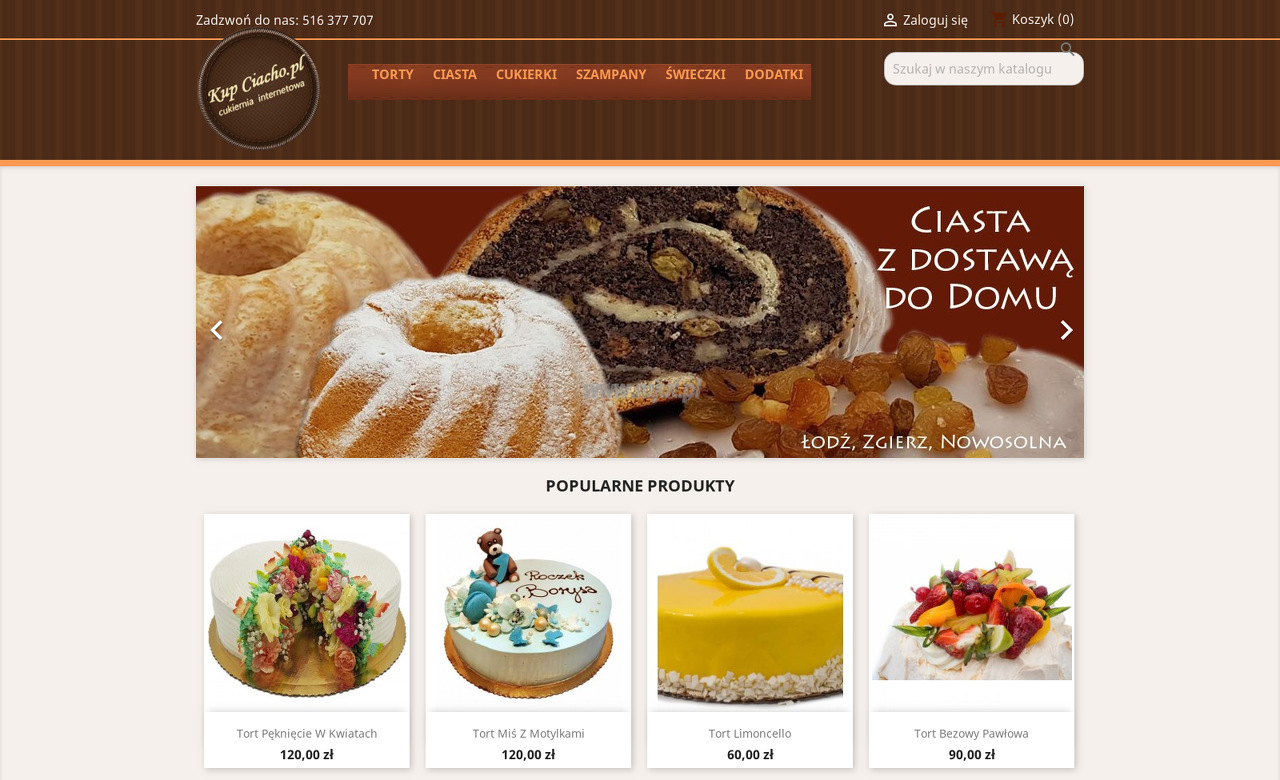Click the Kup Ciacho.pl logo
This screenshot has width=1280, height=780.
point(259,89)
